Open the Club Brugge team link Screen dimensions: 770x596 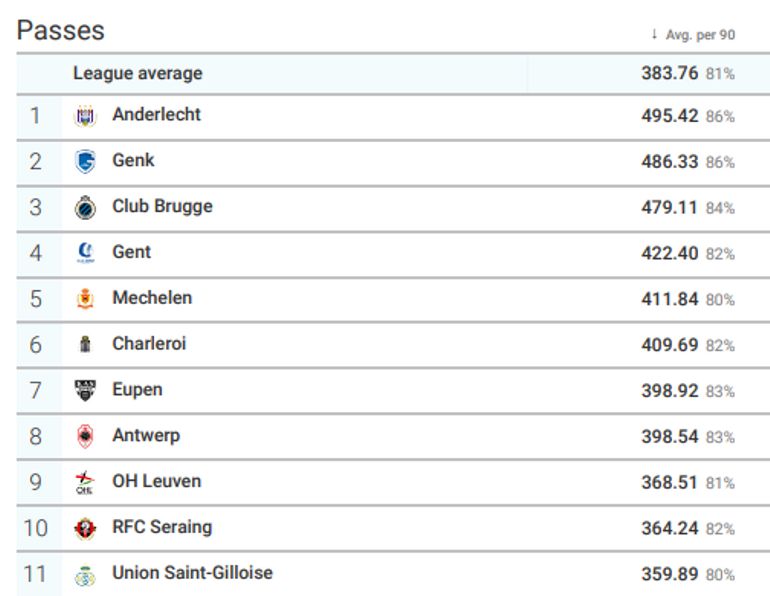(x=162, y=207)
